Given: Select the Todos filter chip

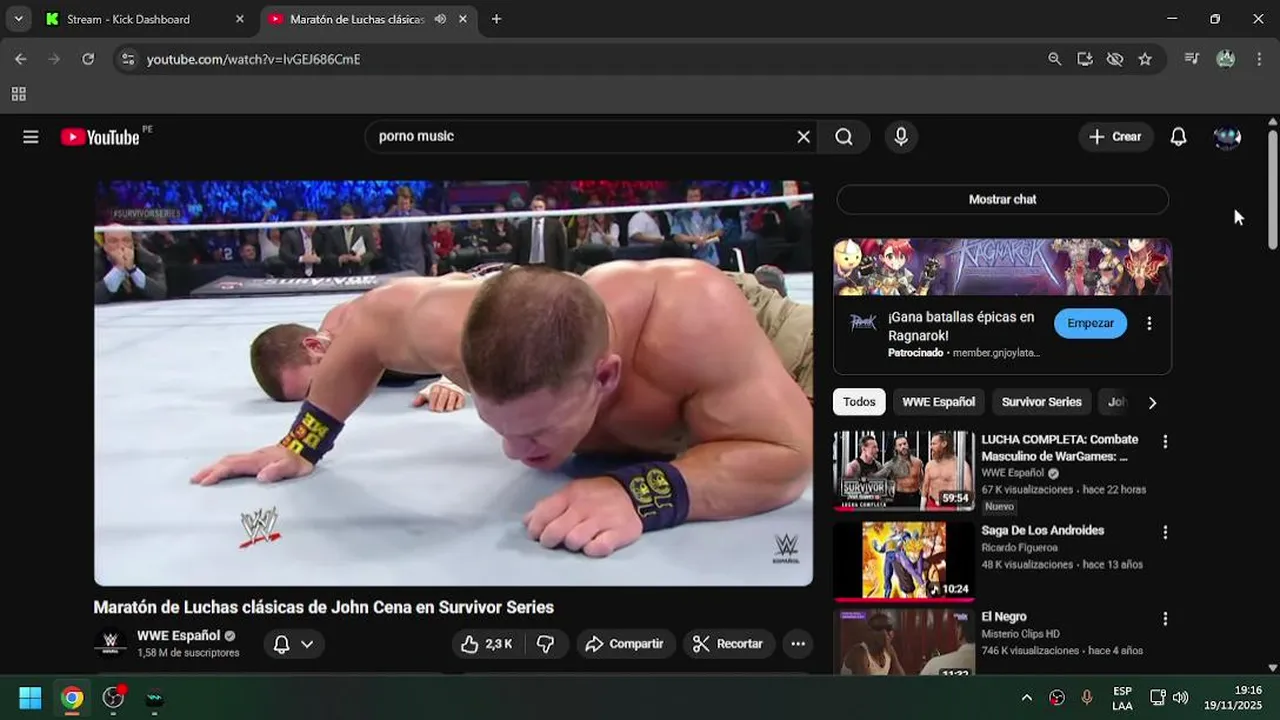Looking at the screenshot, I should tap(859, 402).
